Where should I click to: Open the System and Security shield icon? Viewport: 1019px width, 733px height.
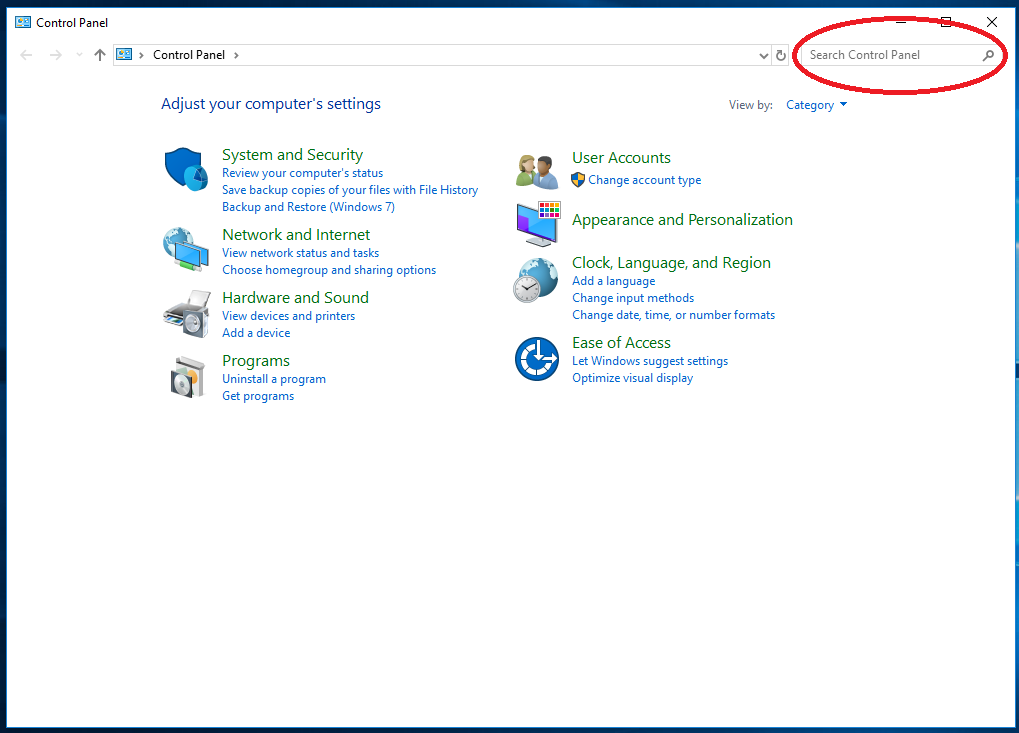(x=187, y=169)
